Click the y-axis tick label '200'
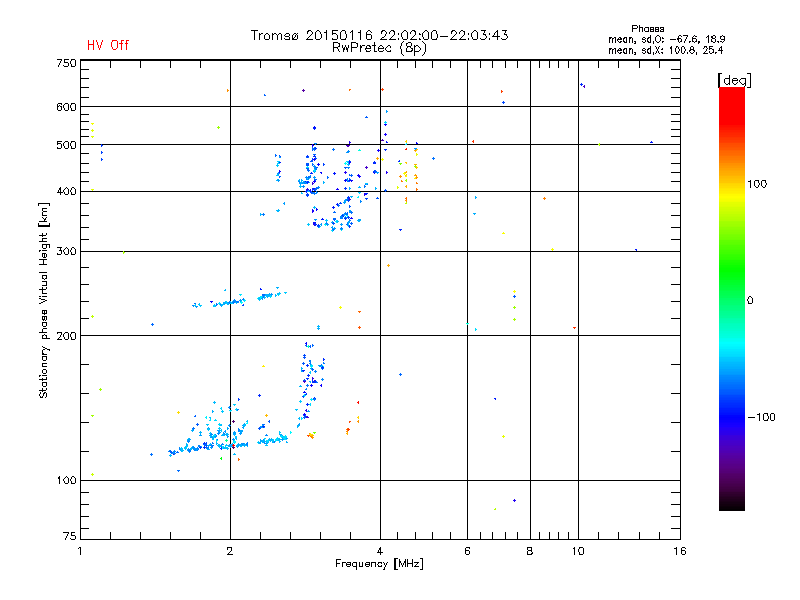This screenshot has width=800, height=600. click(66, 336)
